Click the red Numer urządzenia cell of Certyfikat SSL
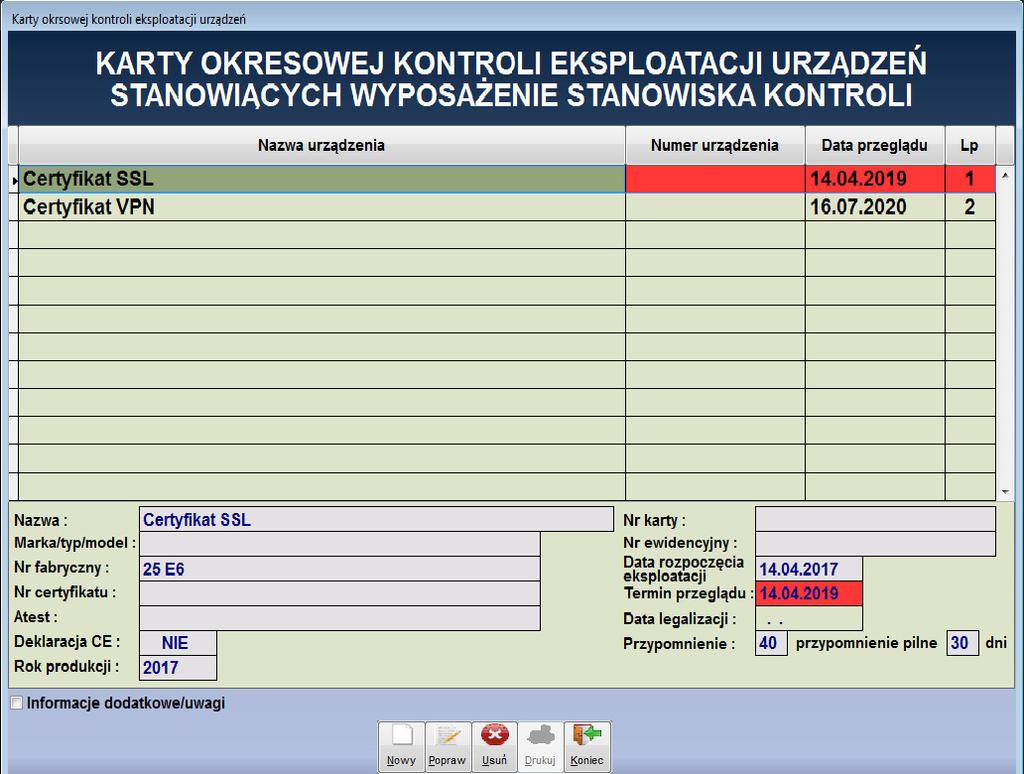Viewport: 1024px width, 774px height. [715, 179]
